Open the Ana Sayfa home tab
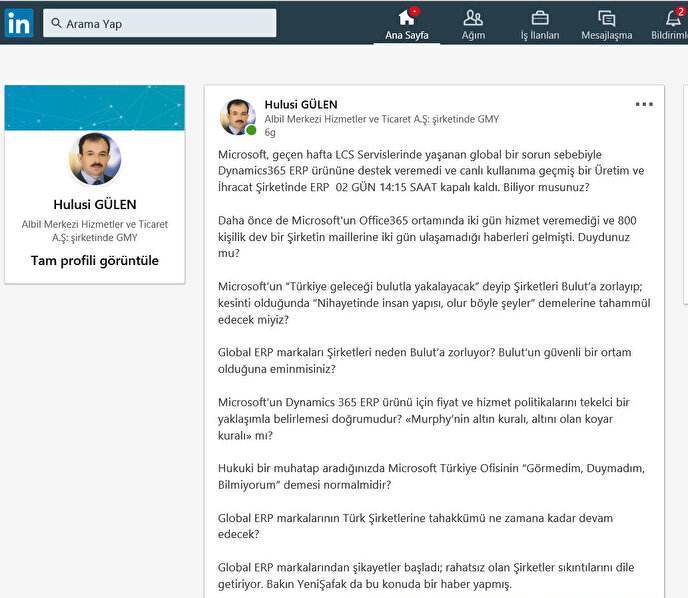 pos(407,24)
